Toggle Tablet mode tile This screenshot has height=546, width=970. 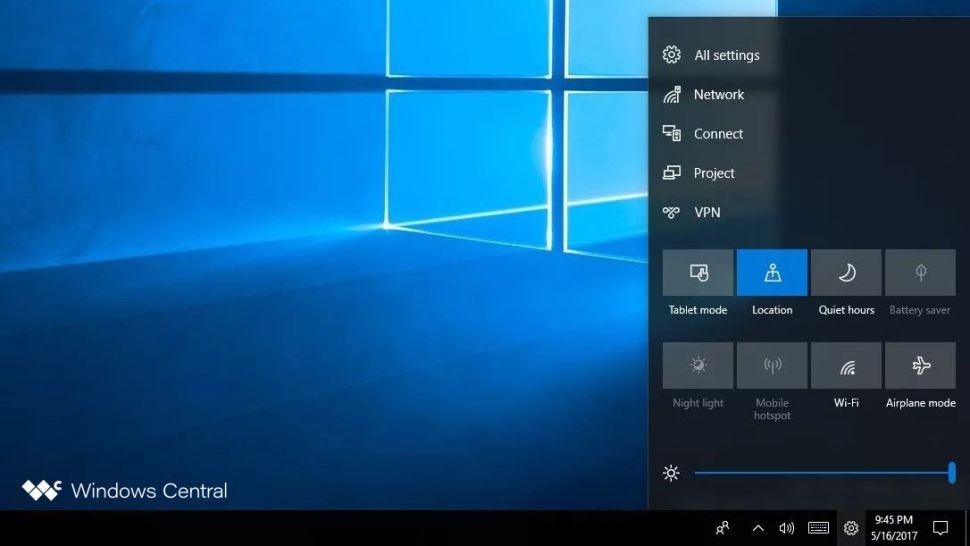pyautogui.click(x=698, y=273)
